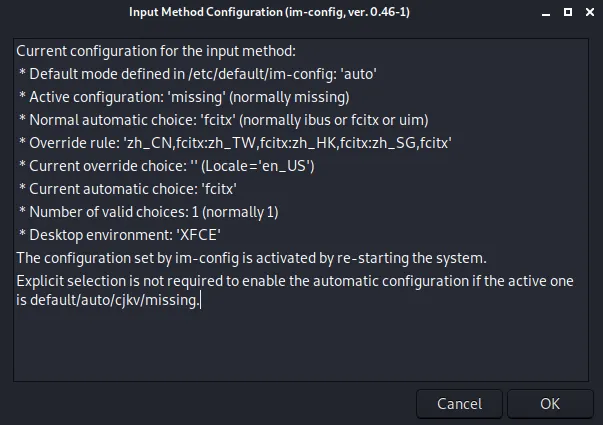
Task: Maximize the Input Method Configuration dialog
Action: coord(567,12)
